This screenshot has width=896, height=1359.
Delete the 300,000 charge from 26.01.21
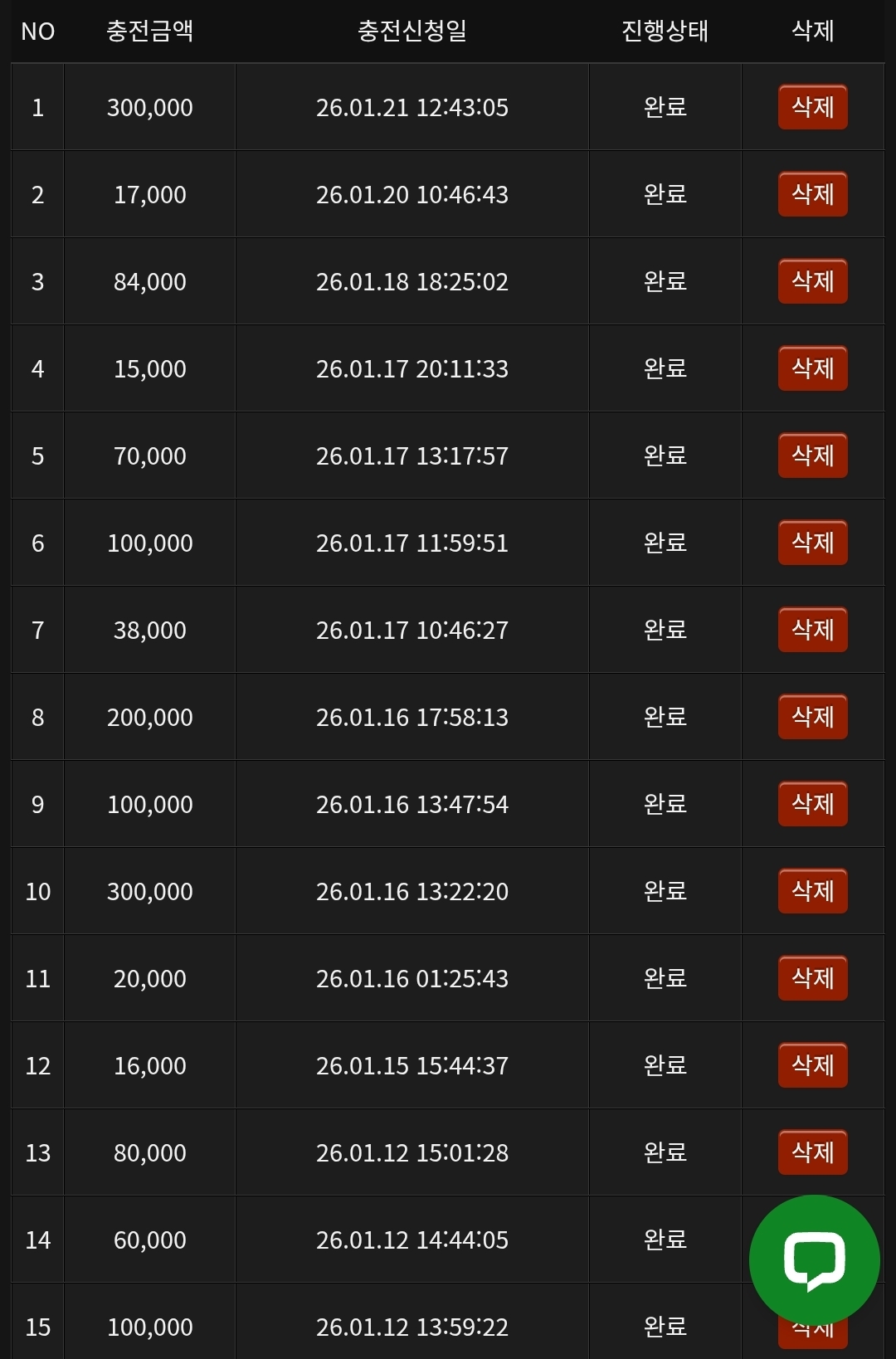pos(812,107)
